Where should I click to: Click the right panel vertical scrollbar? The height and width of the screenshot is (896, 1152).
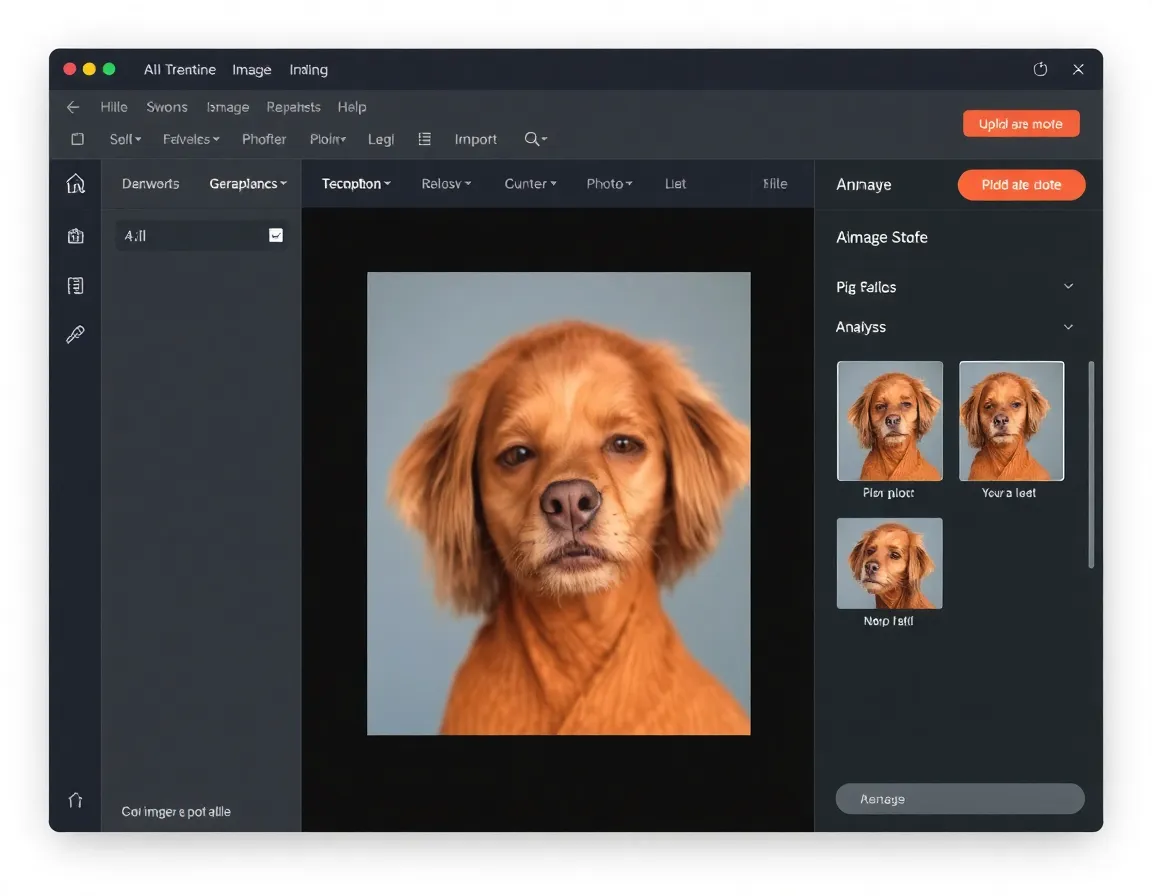pyautogui.click(x=1091, y=465)
